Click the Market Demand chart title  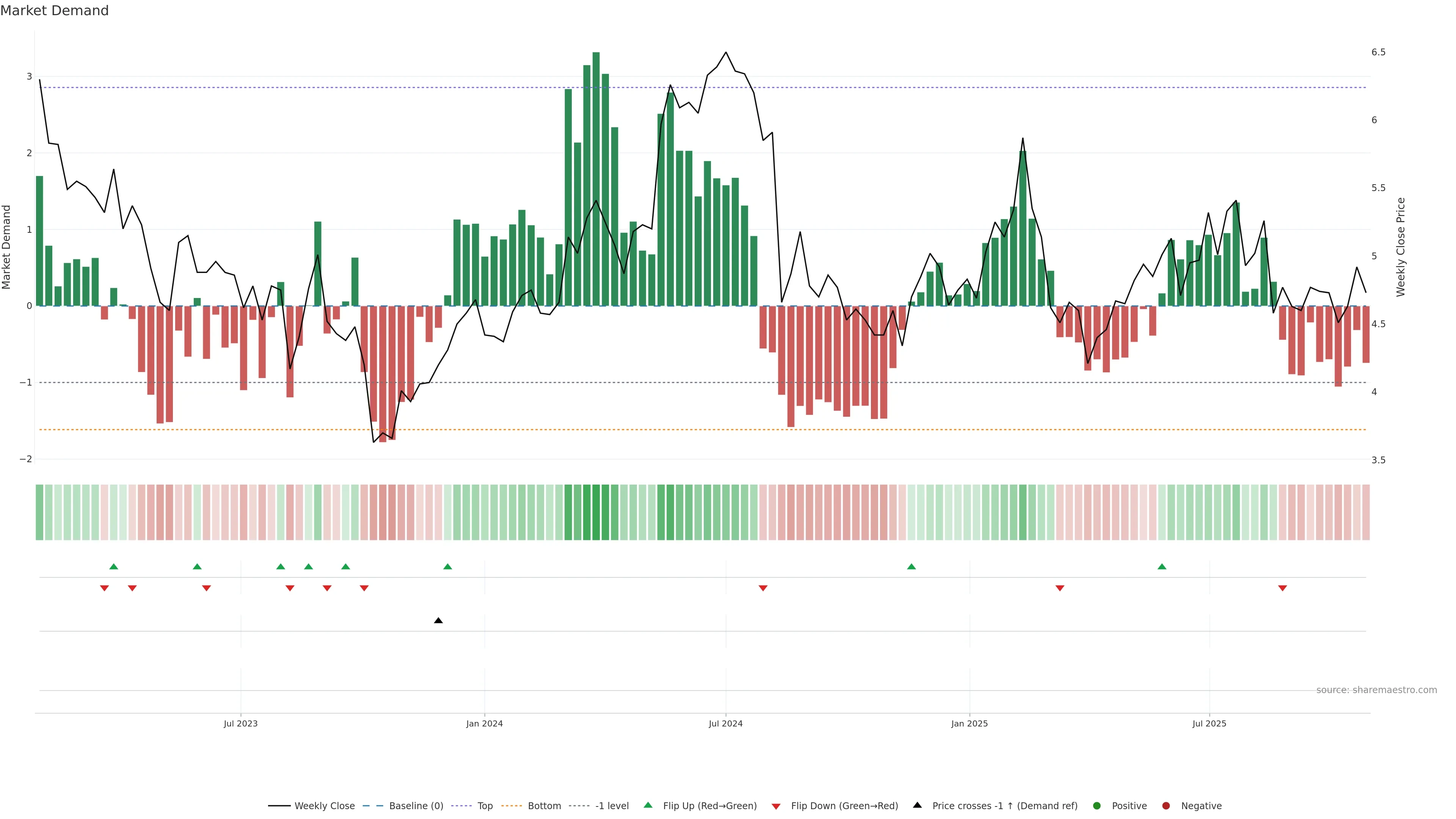coord(54,11)
